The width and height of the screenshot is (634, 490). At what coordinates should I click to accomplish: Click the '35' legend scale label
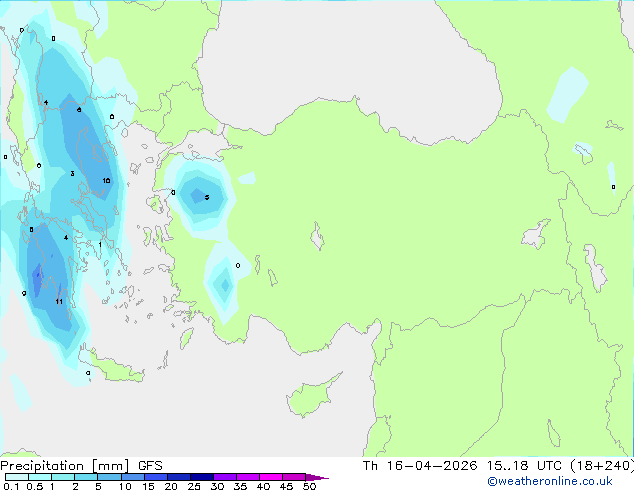coord(240,486)
